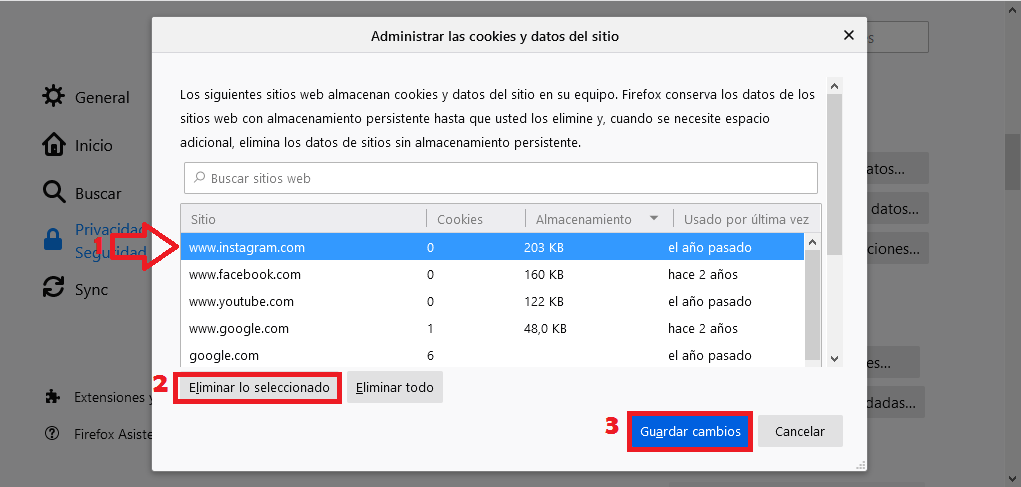Click the Guardar cambios button
The width and height of the screenshot is (1021, 487).
tap(690, 432)
